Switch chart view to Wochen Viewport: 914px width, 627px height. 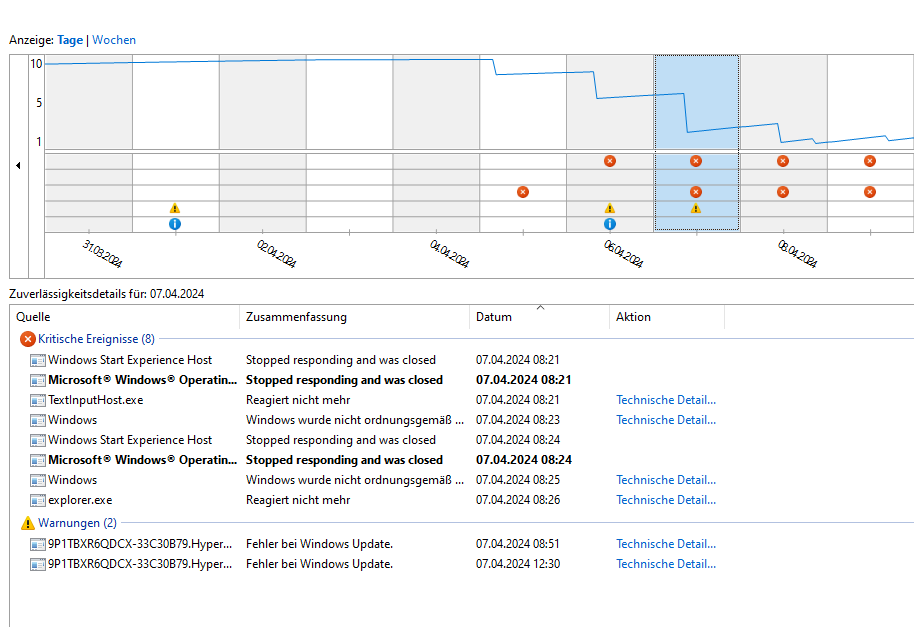[x=114, y=40]
